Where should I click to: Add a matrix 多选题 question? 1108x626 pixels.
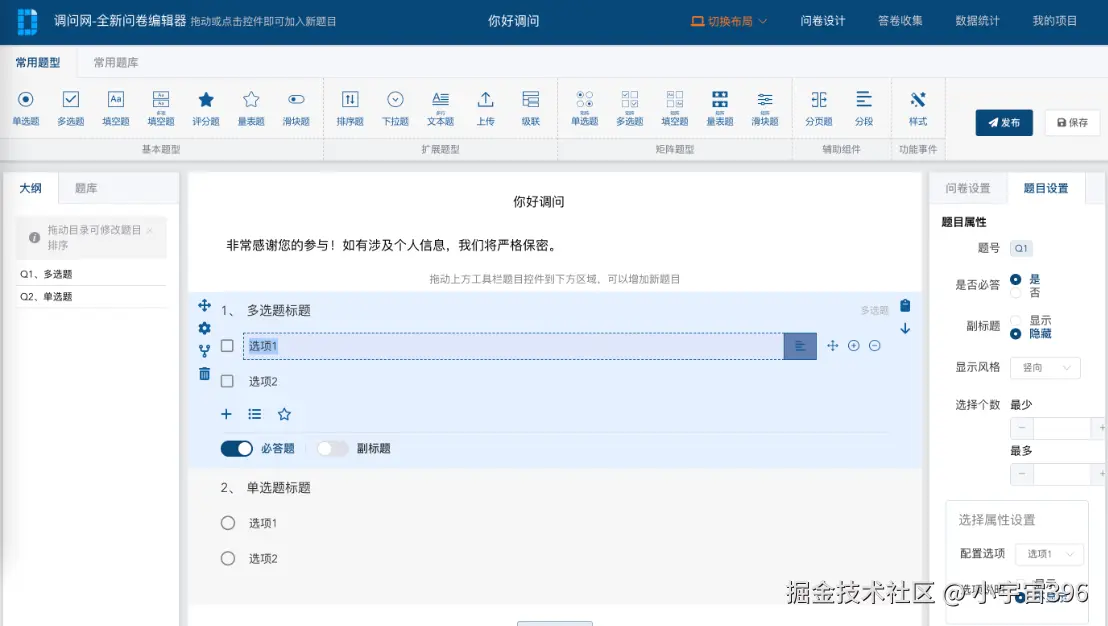pyautogui.click(x=630, y=108)
